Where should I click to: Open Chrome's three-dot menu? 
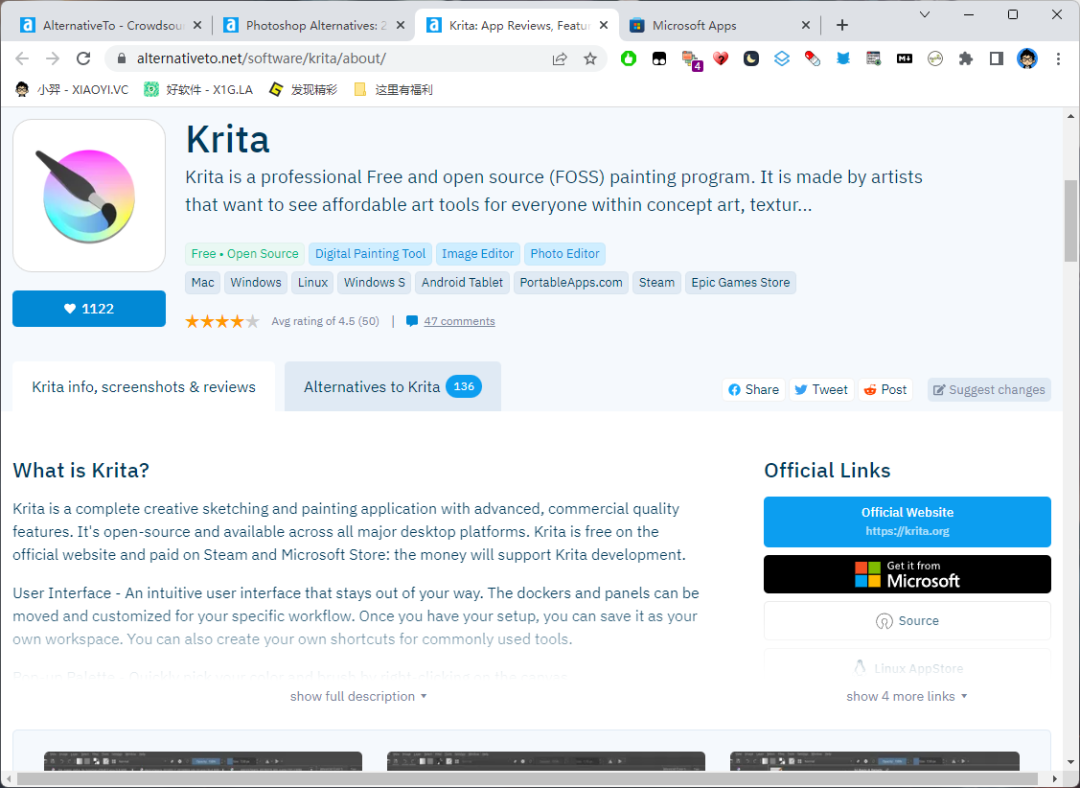click(1058, 59)
